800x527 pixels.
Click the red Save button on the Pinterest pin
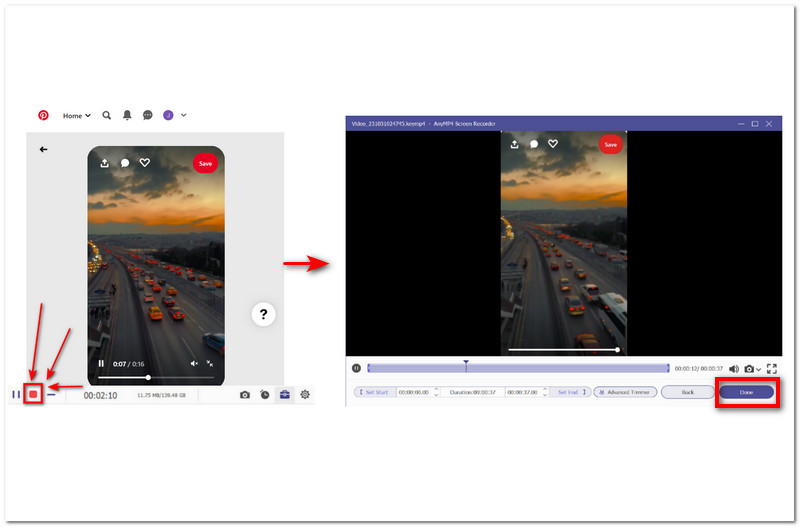click(x=205, y=163)
